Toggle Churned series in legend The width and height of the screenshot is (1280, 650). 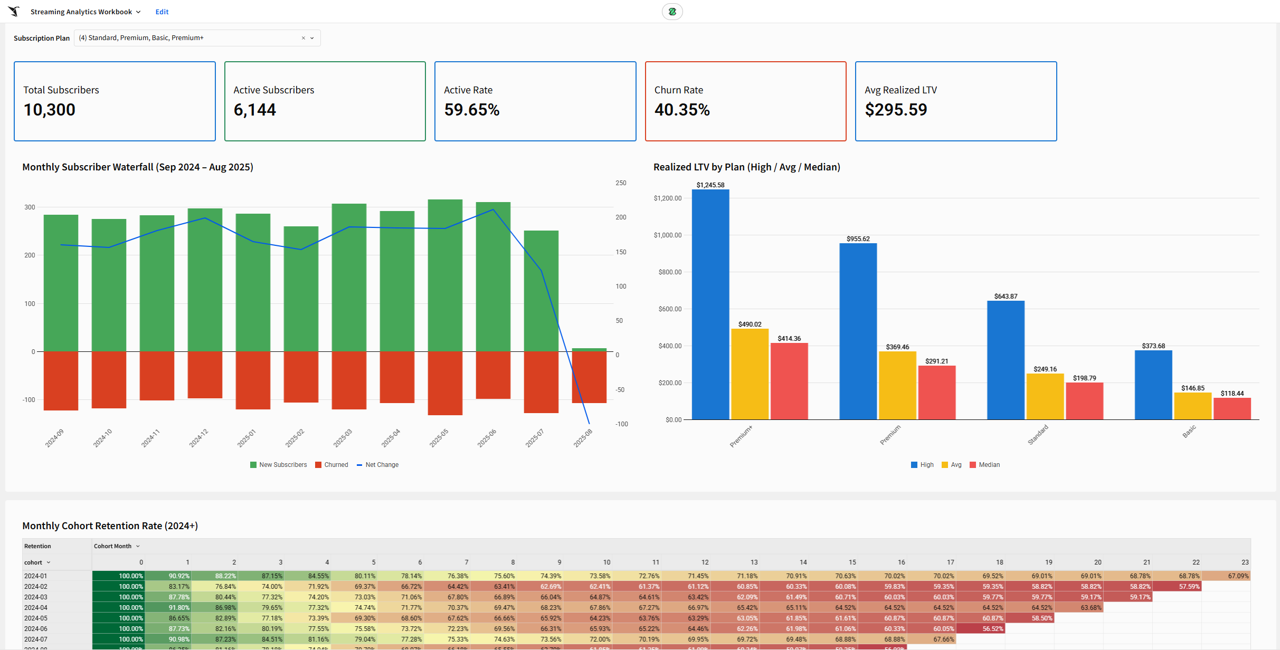click(332, 465)
